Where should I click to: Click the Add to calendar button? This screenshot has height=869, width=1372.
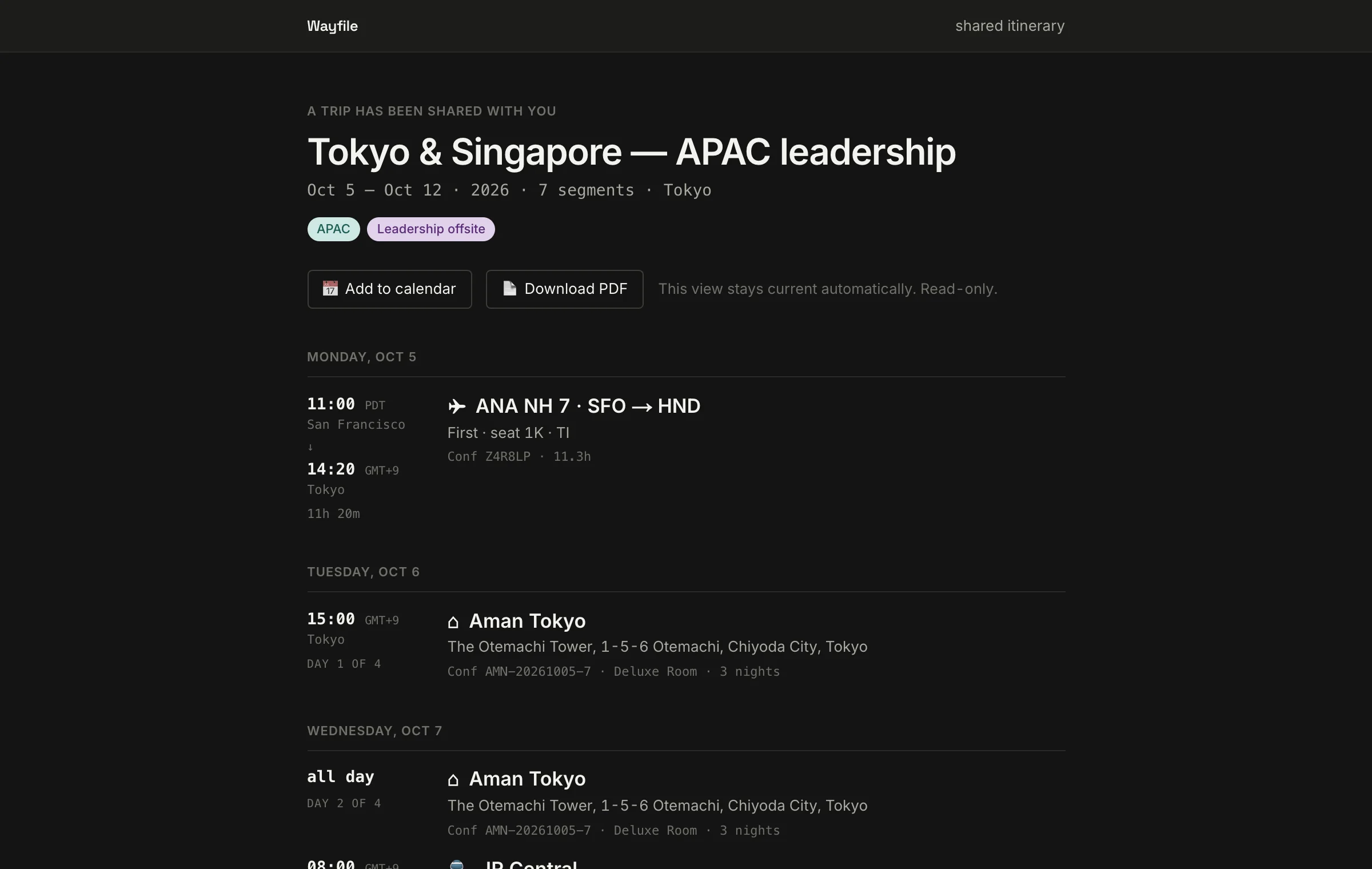389,289
